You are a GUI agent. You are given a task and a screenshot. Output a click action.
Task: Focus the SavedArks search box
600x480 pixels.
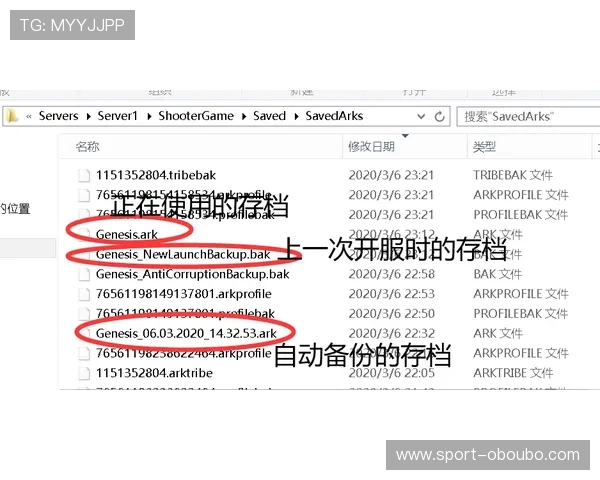pyautogui.click(x=528, y=116)
